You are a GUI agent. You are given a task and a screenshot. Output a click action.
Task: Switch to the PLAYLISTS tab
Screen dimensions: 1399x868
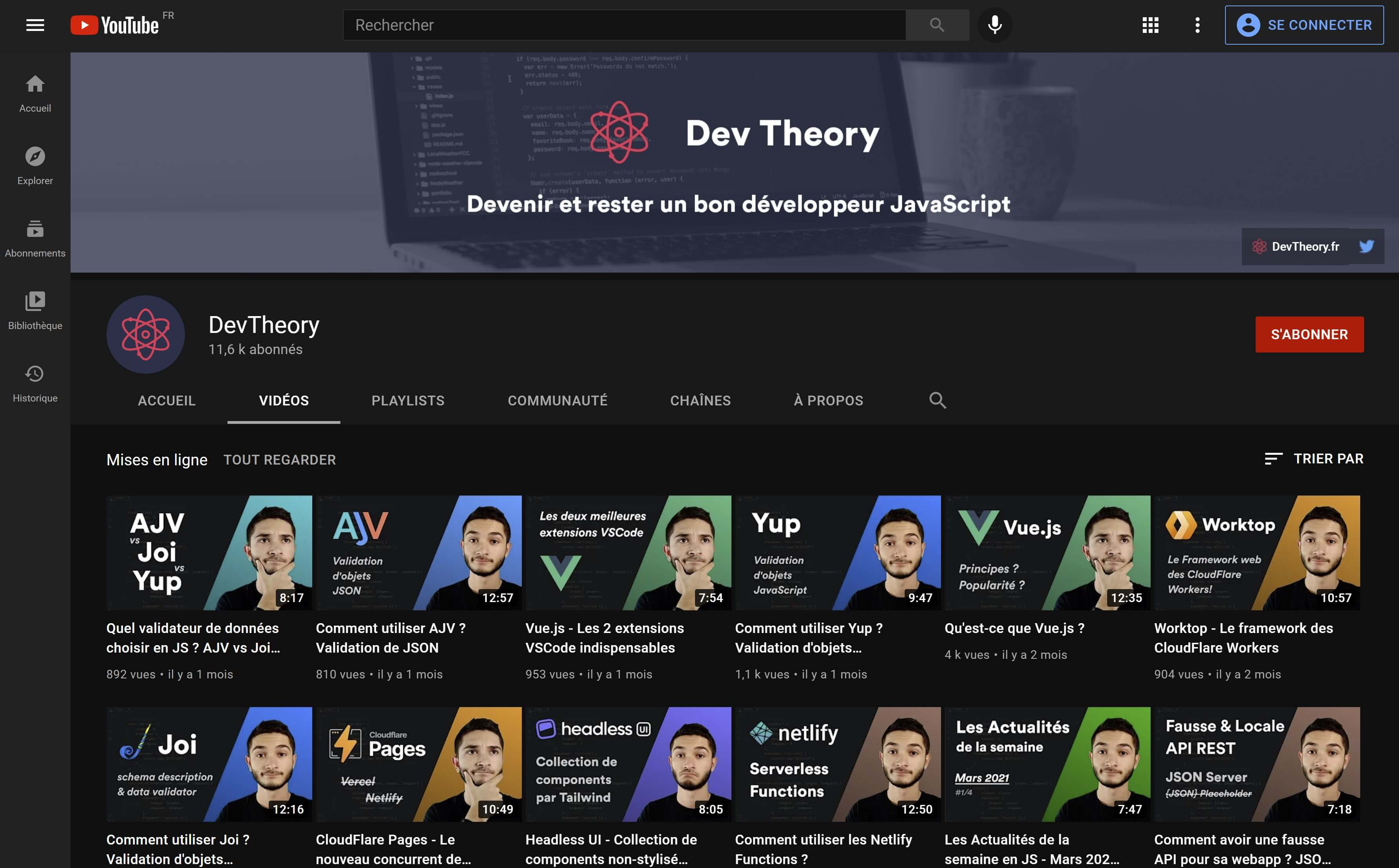point(407,400)
